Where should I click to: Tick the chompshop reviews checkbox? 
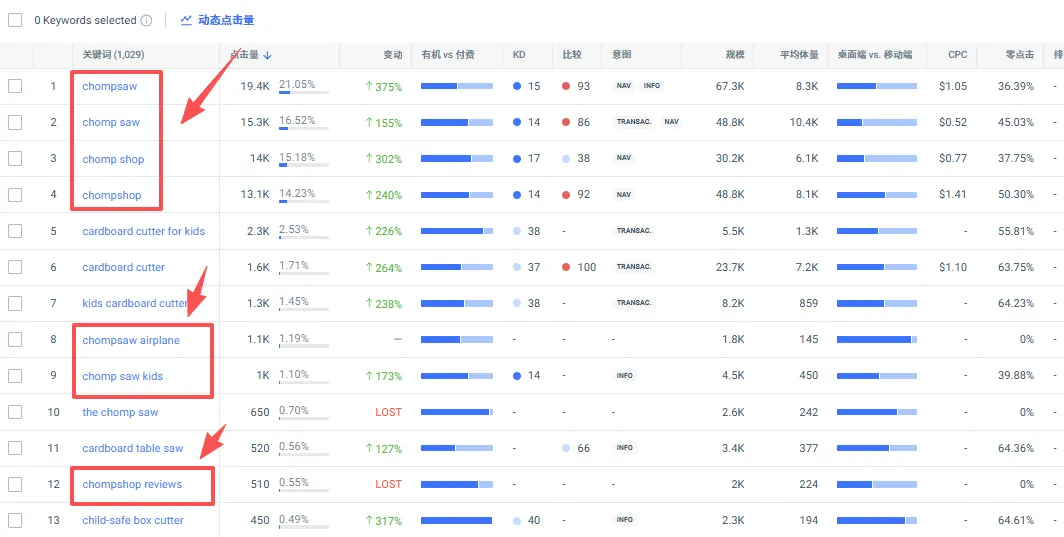pos(15,484)
